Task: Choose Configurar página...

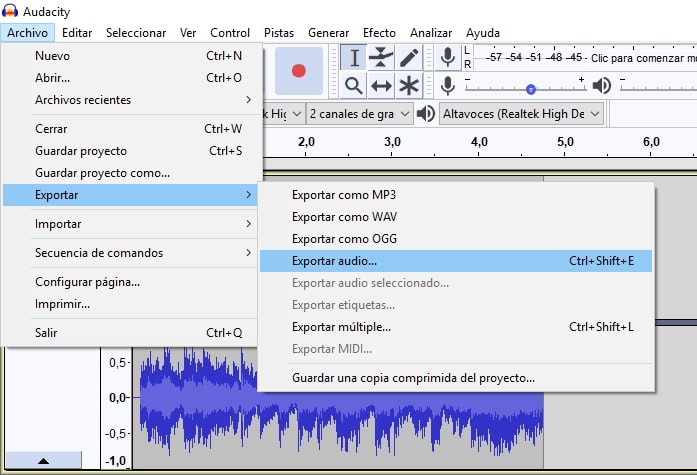Action: click(130, 282)
